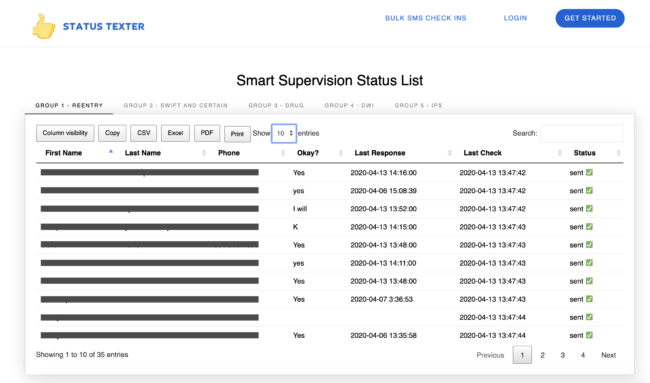Click the Previous pagination button

pyautogui.click(x=490, y=355)
